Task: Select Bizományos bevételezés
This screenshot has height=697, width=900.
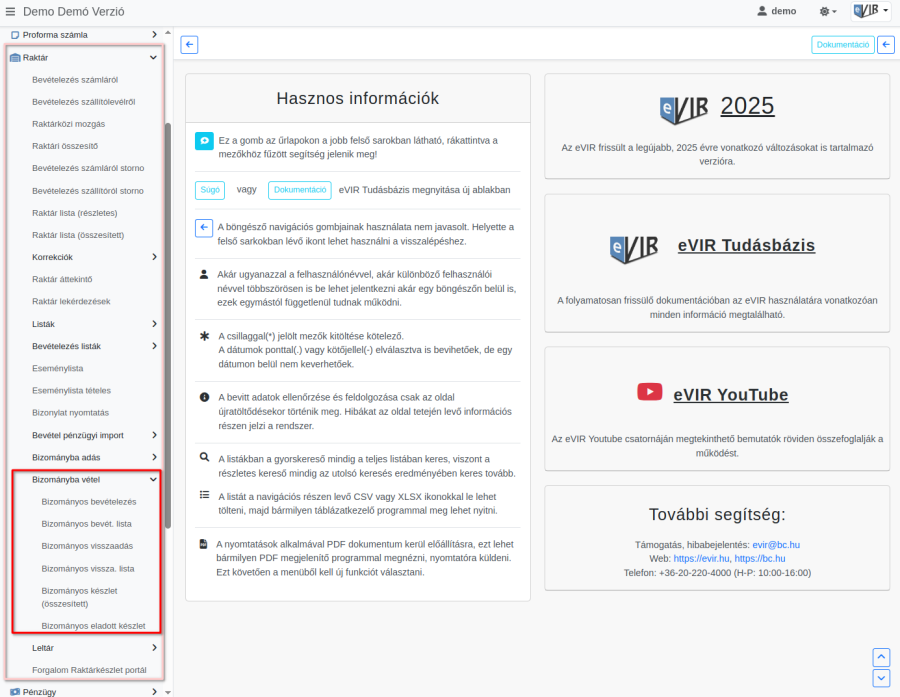Action: pyautogui.click(x=89, y=502)
